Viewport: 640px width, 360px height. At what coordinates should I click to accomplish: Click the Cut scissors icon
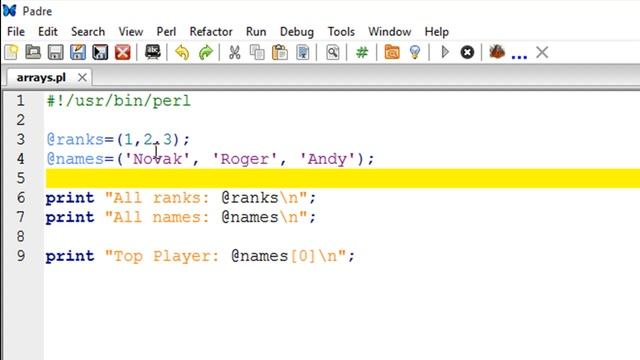pyautogui.click(x=235, y=53)
